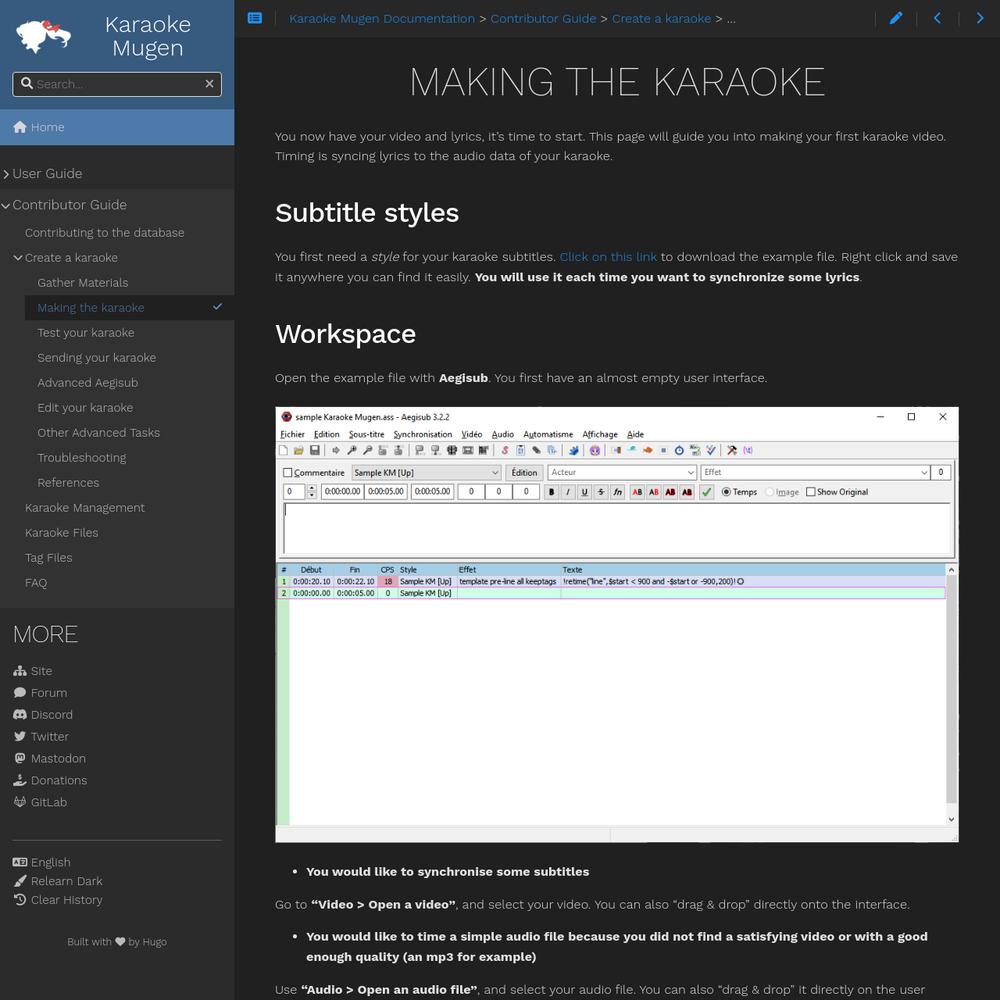Screen dimensions: 1000x1000
Task: Click secondary color AB swatch in Aegisub
Action: (654, 492)
